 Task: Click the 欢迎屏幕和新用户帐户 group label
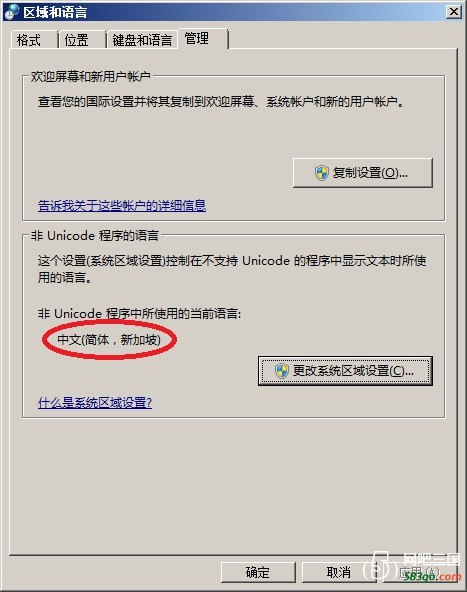pos(91,76)
